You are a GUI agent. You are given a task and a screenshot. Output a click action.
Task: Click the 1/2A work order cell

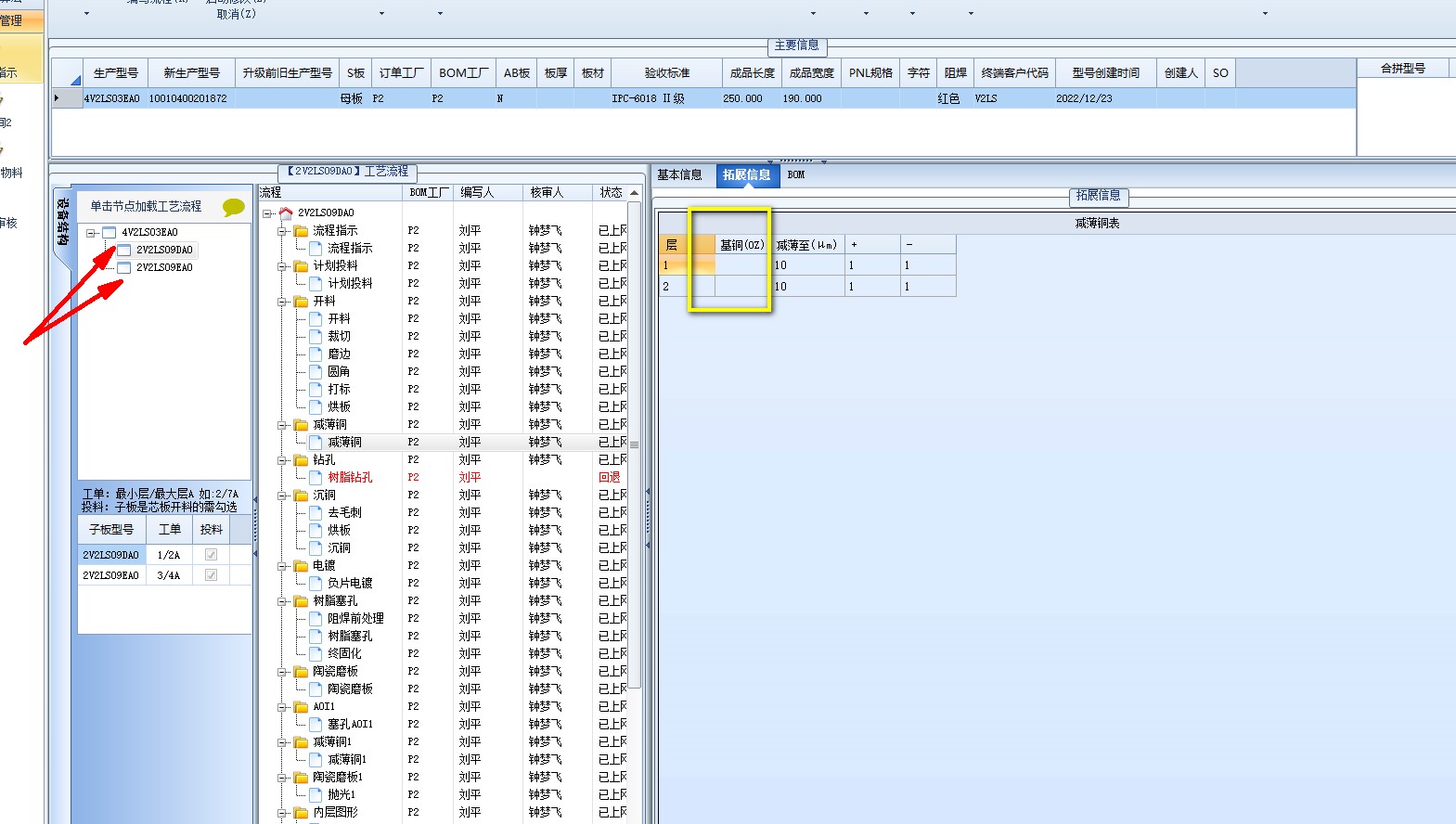tap(169, 555)
